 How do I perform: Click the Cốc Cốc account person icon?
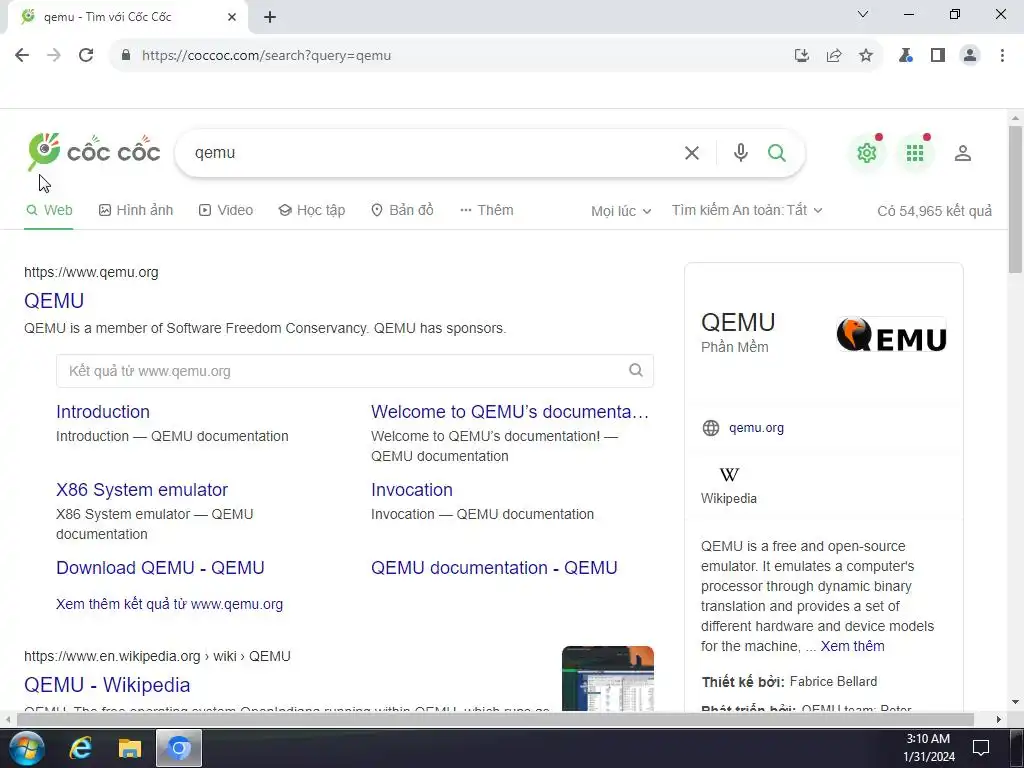click(963, 153)
